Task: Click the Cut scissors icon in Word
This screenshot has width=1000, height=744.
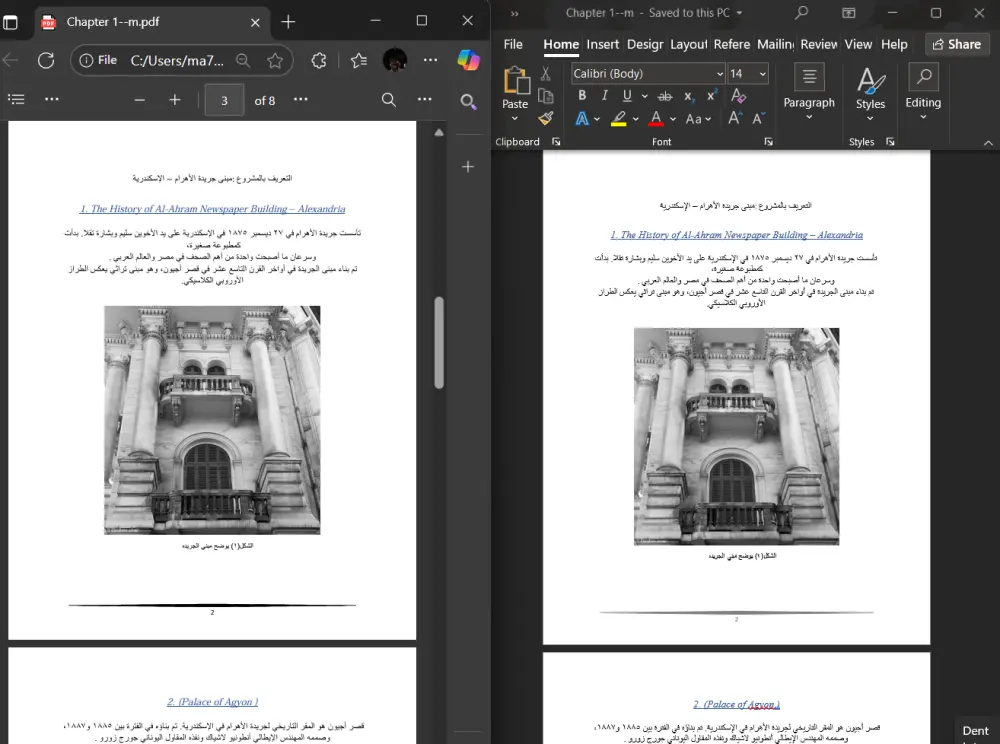Action: (546, 73)
